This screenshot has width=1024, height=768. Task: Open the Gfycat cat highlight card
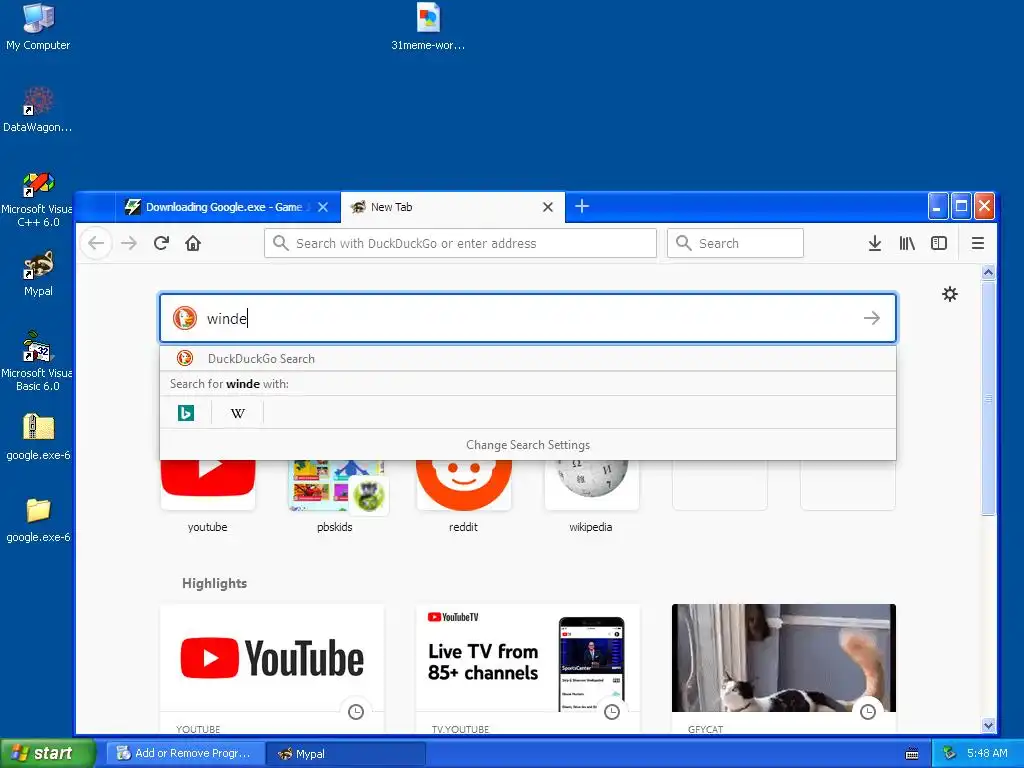784,669
